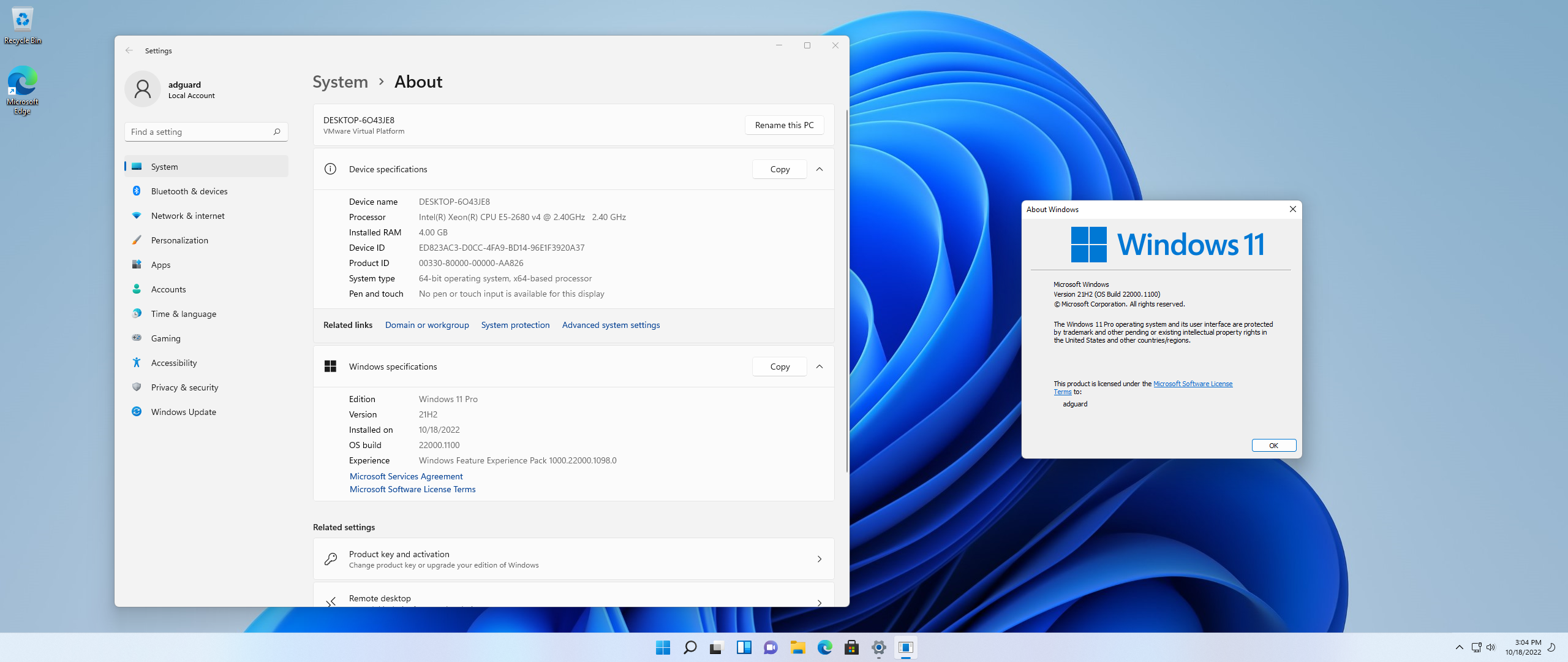
Task: Open Product key and activation chevron
Action: click(x=820, y=559)
